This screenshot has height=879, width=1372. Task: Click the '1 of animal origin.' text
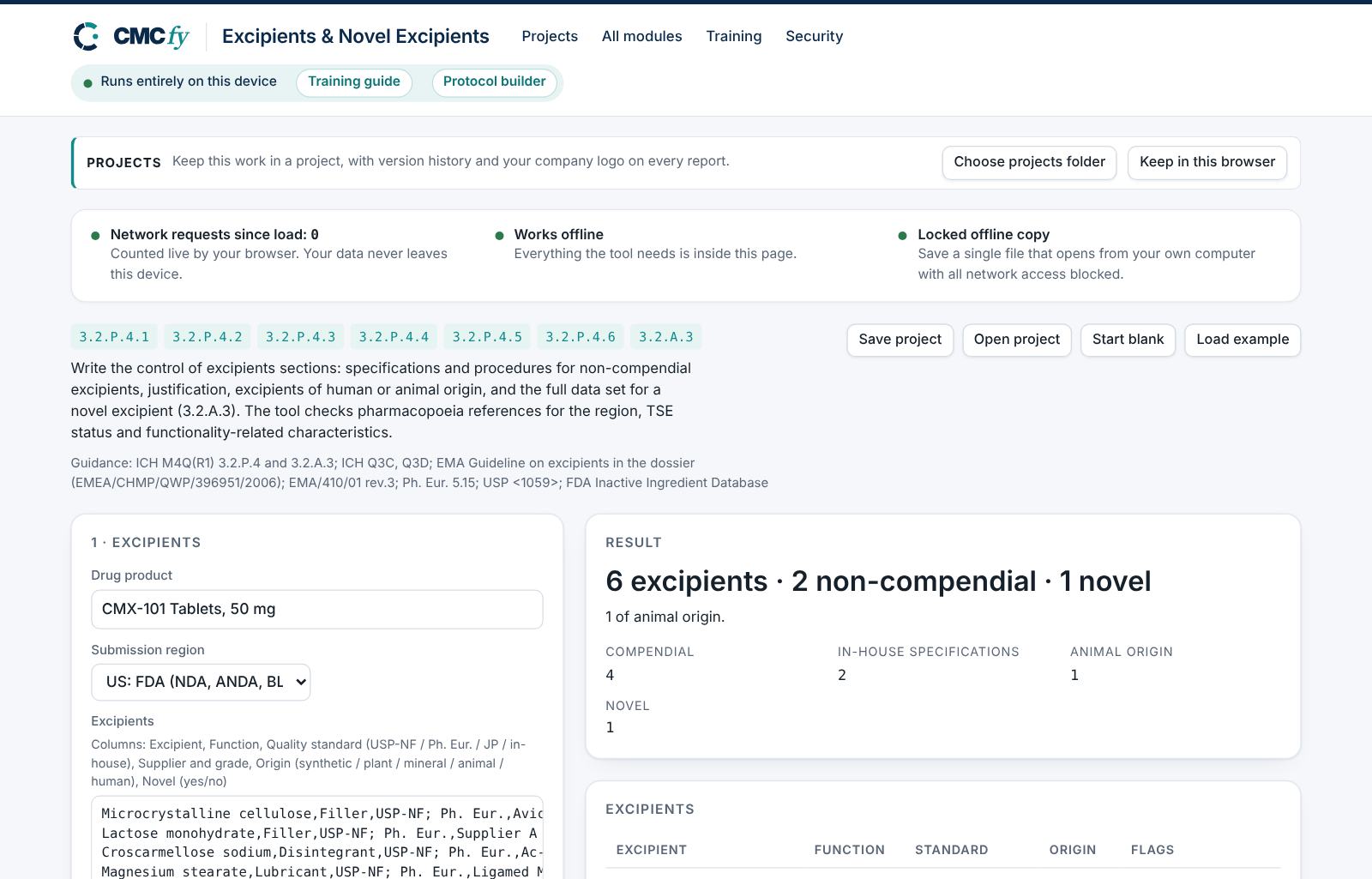(665, 617)
